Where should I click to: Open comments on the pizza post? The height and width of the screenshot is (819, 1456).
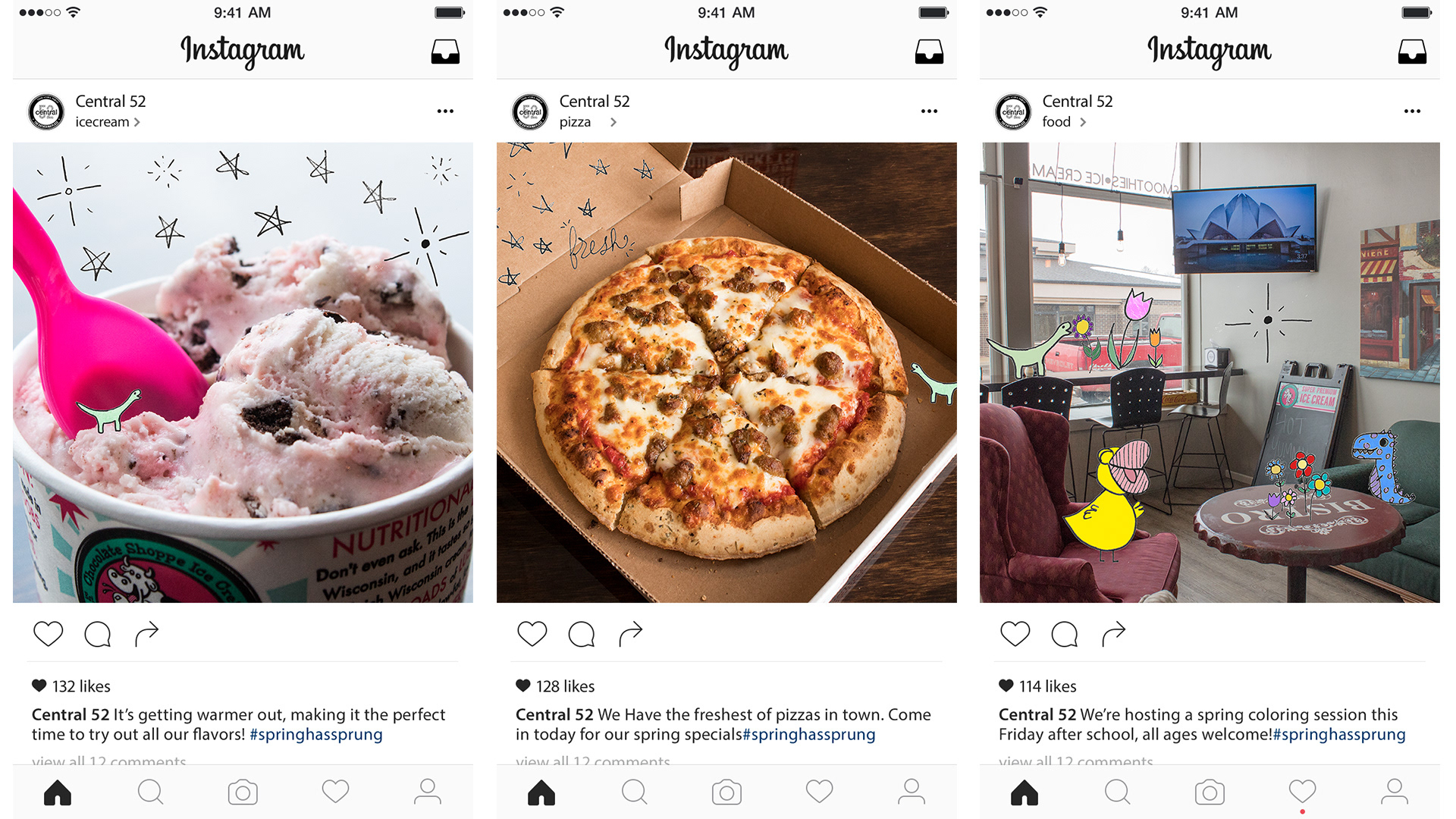point(582,634)
